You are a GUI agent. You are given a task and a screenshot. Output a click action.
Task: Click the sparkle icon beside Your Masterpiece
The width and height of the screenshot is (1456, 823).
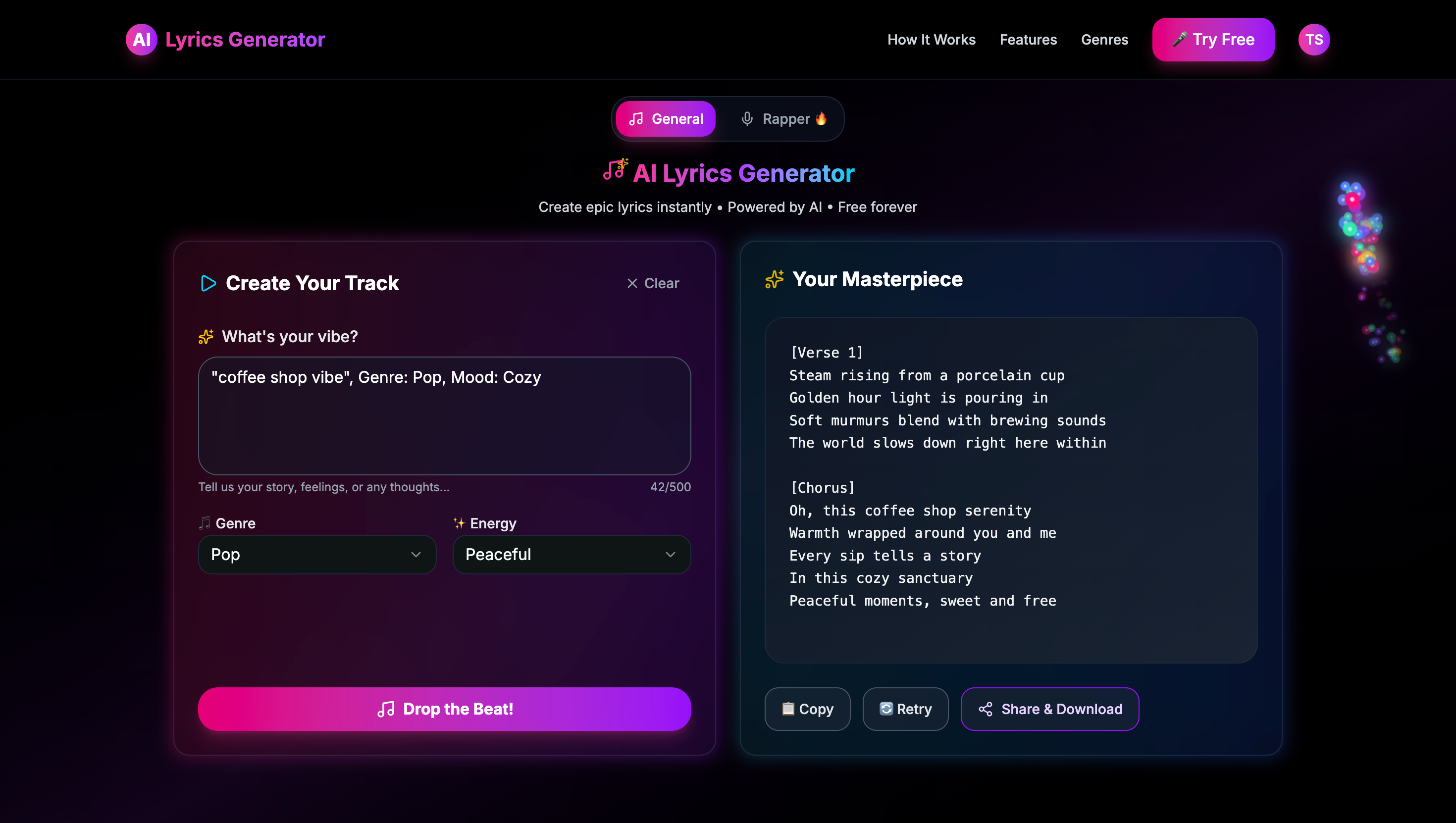point(775,279)
